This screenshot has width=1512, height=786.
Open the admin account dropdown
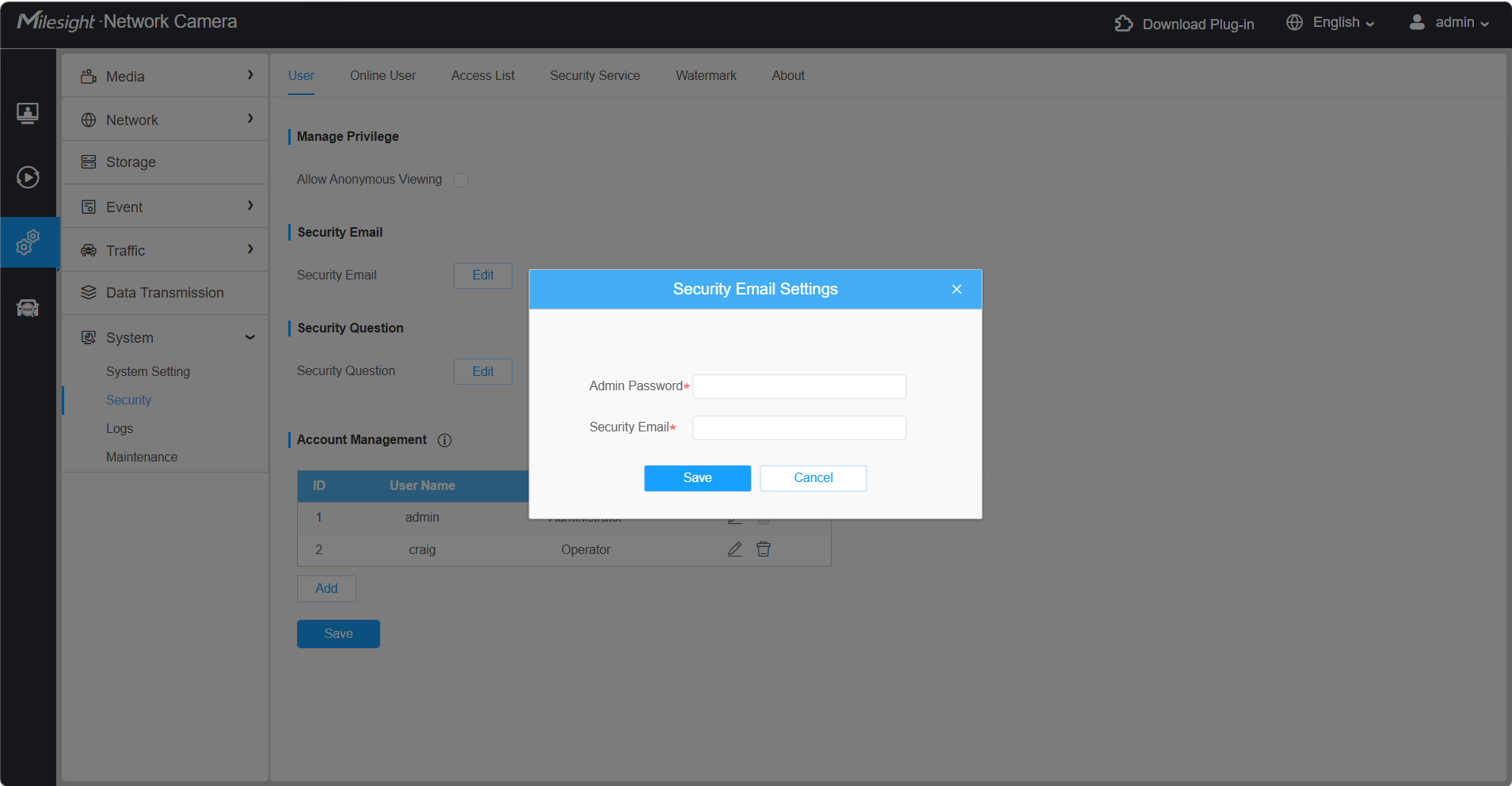(x=1449, y=23)
